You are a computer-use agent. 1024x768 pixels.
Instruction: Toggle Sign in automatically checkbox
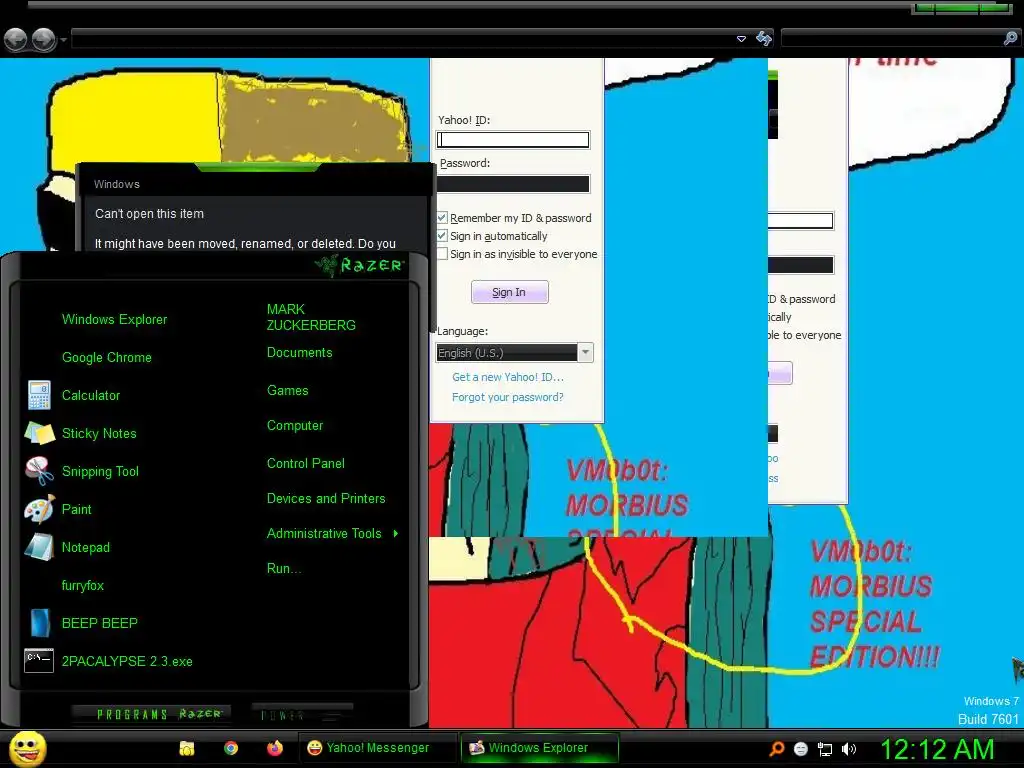tap(442, 236)
